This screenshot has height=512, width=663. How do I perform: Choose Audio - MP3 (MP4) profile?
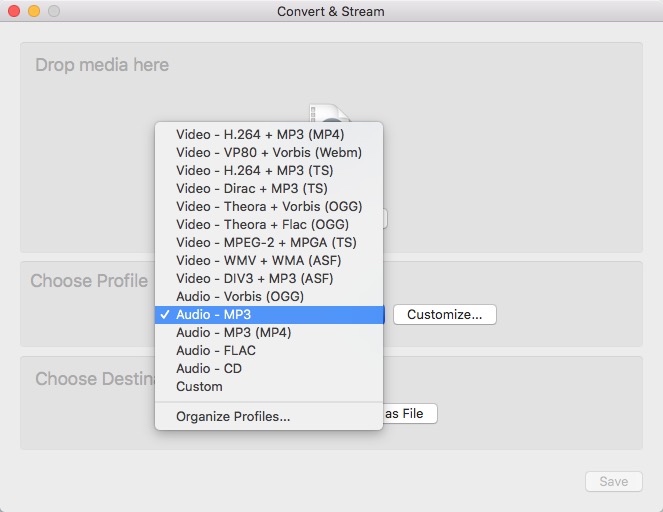(269, 333)
